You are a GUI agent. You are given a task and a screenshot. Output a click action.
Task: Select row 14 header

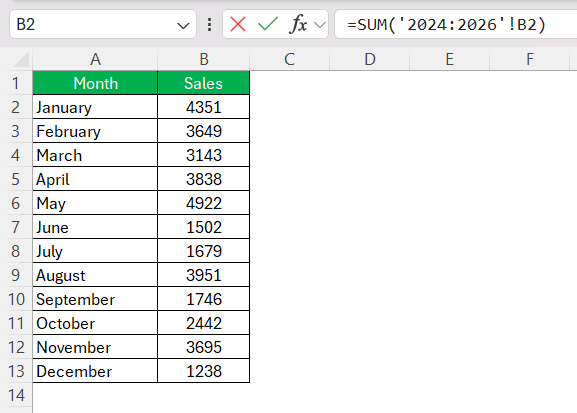coord(15,395)
